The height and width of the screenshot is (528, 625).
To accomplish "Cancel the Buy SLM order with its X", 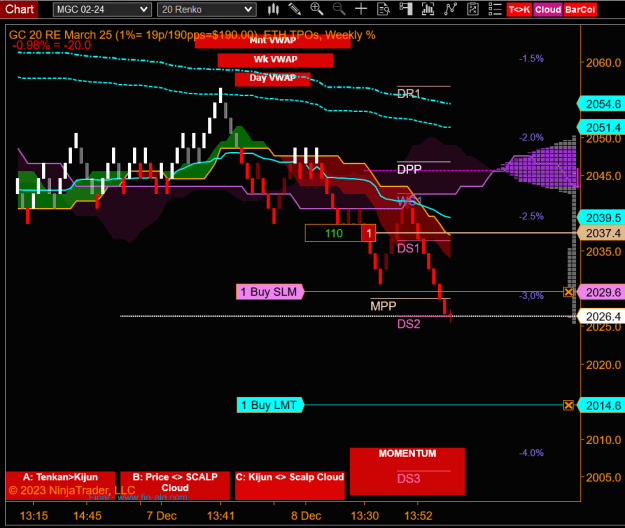I will pyautogui.click(x=568, y=292).
